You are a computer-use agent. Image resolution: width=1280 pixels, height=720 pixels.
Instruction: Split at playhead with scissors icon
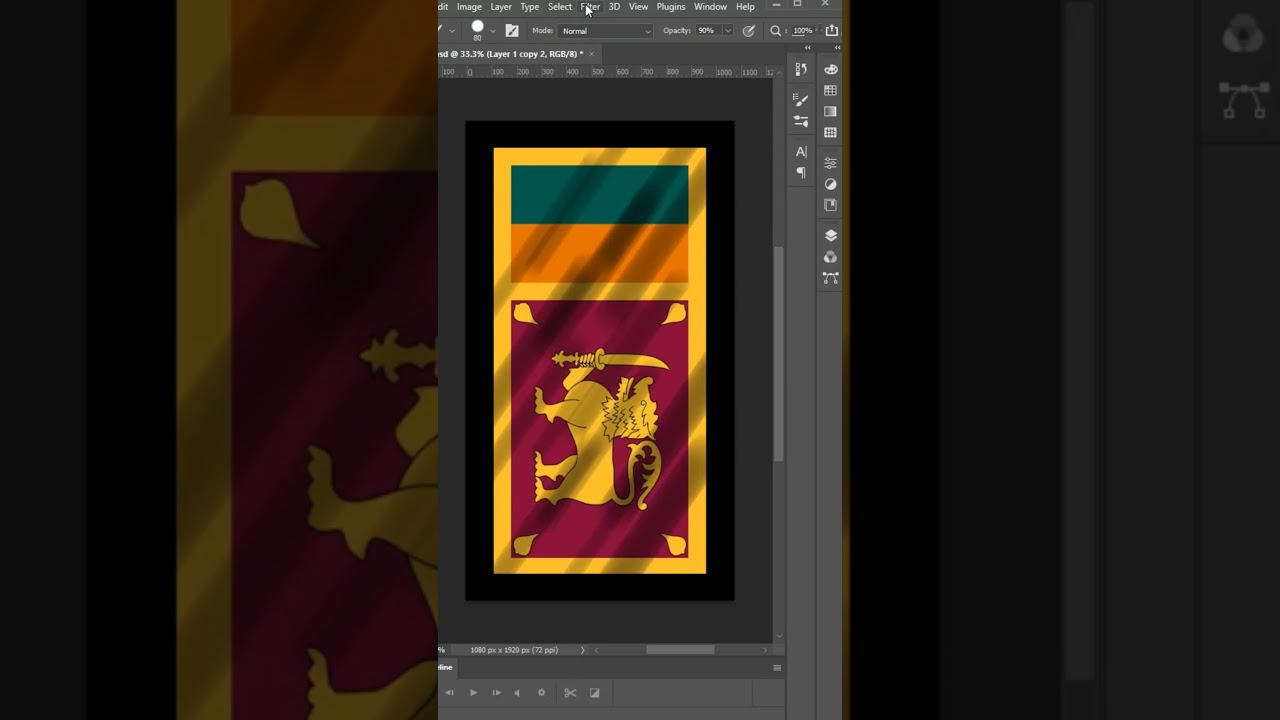[x=570, y=692]
